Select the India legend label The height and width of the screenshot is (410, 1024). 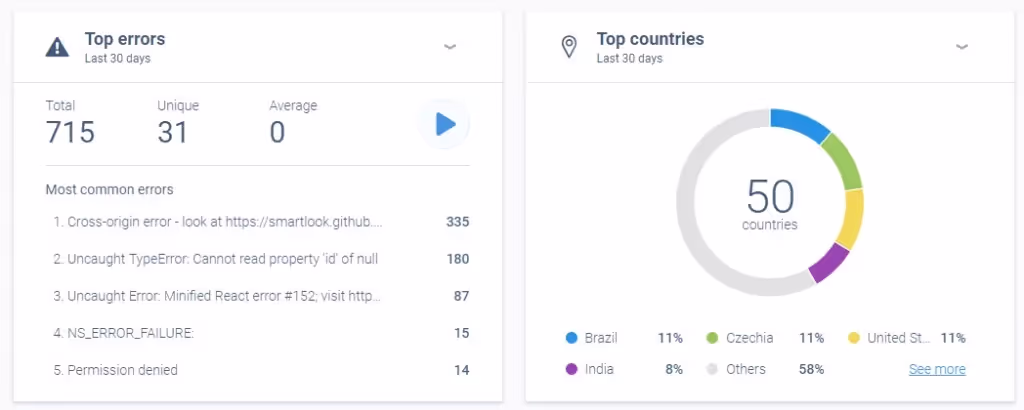[x=599, y=370]
